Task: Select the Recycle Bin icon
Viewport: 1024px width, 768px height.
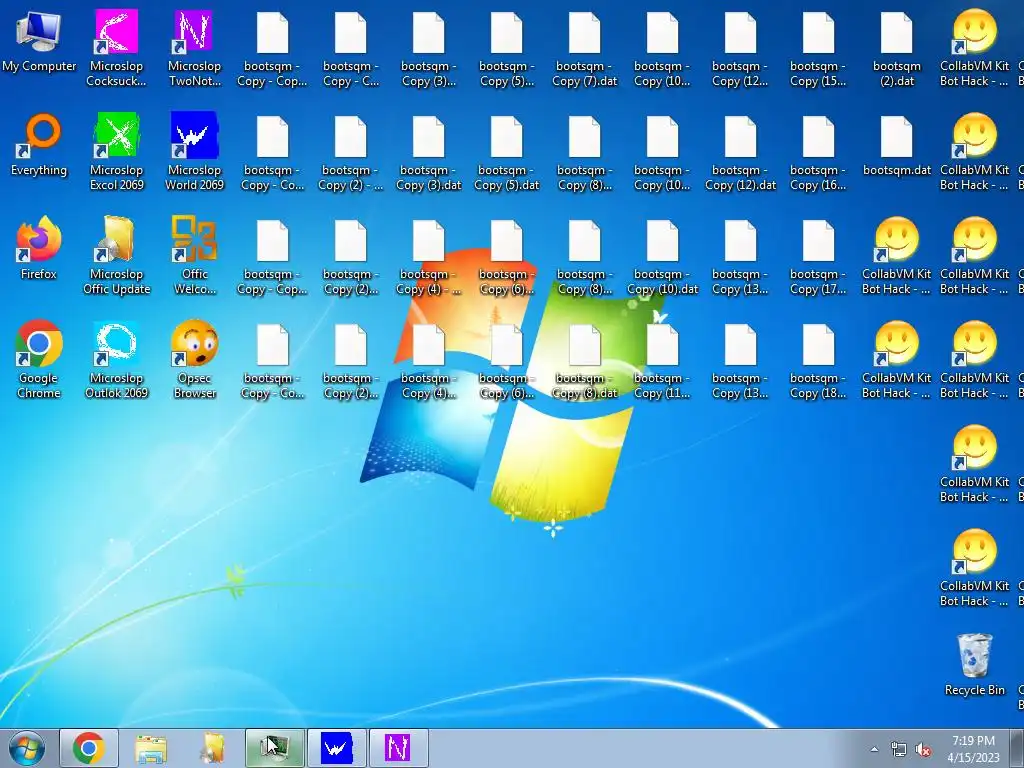Action: 974,665
